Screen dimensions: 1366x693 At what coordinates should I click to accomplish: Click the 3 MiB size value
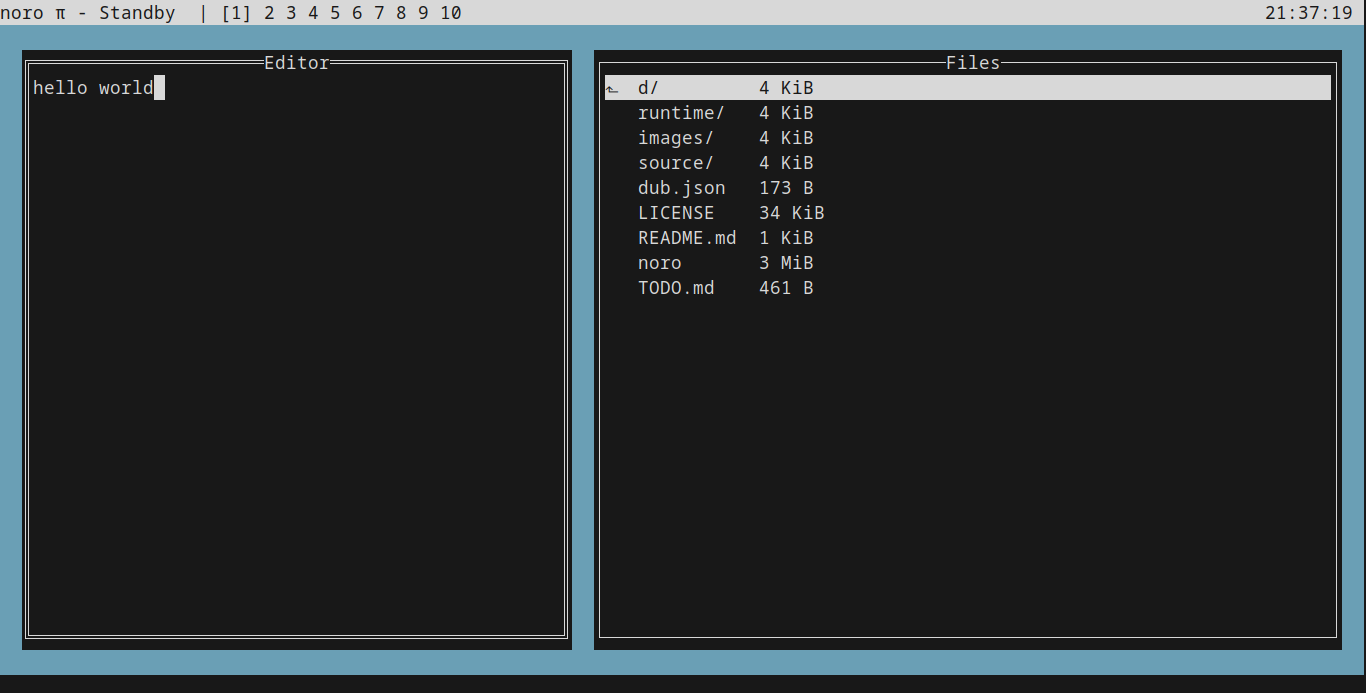click(x=786, y=263)
